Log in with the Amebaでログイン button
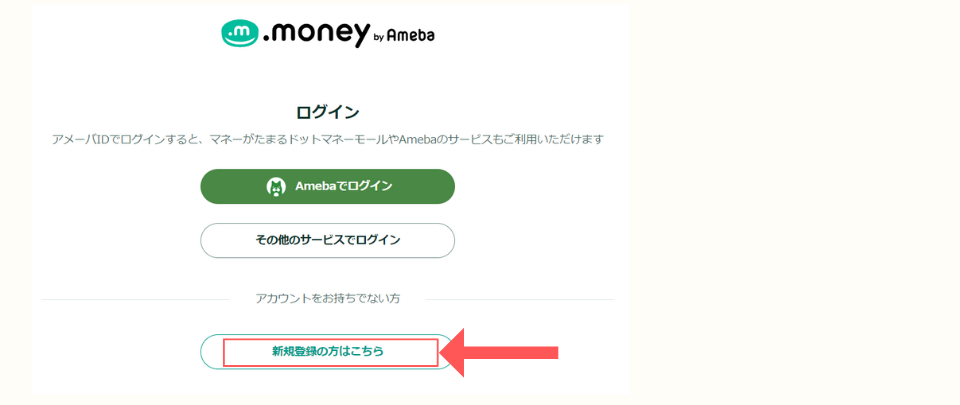The width and height of the screenshot is (960, 405). (x=328, y=187)
